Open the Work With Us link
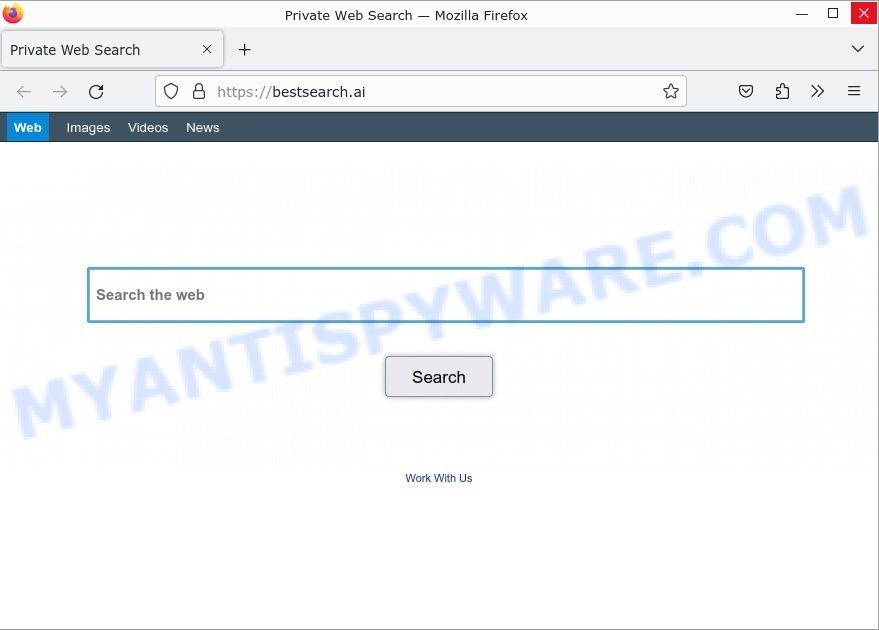The width and height of the screenshot is (879, 630). point(438,478)
